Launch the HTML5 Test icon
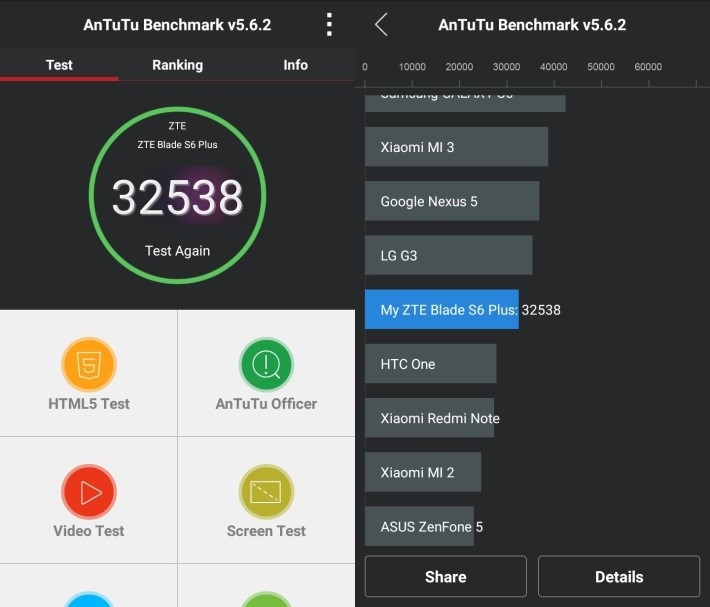This screenshot has height=607, width=710. click(89, 364)
